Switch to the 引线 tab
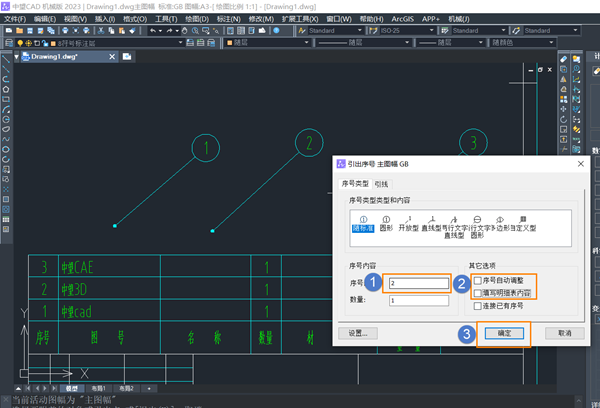This screenshot has height=408, width=600. (381, 184)
